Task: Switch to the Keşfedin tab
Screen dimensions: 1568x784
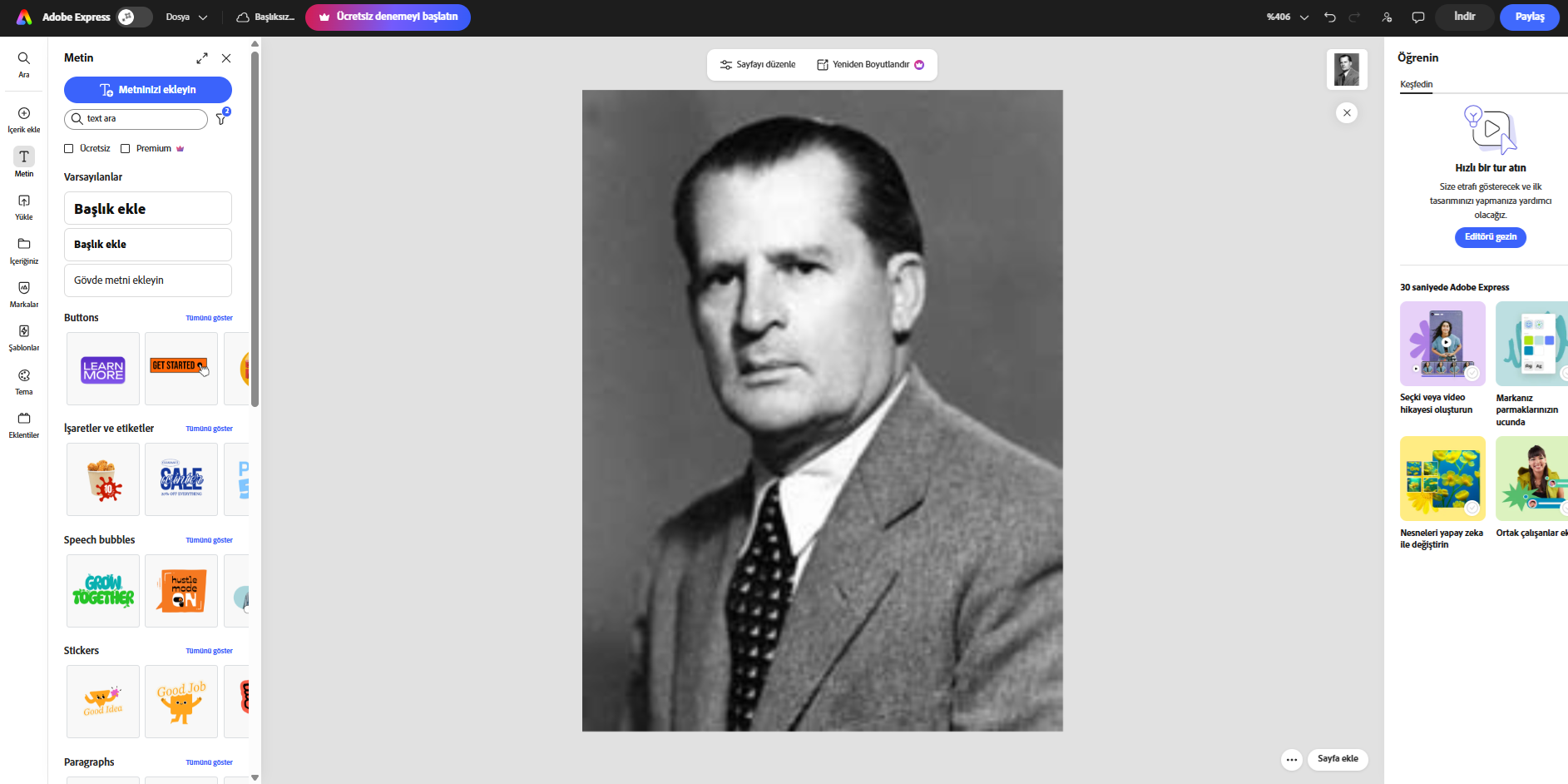Action: (1416, 85)
